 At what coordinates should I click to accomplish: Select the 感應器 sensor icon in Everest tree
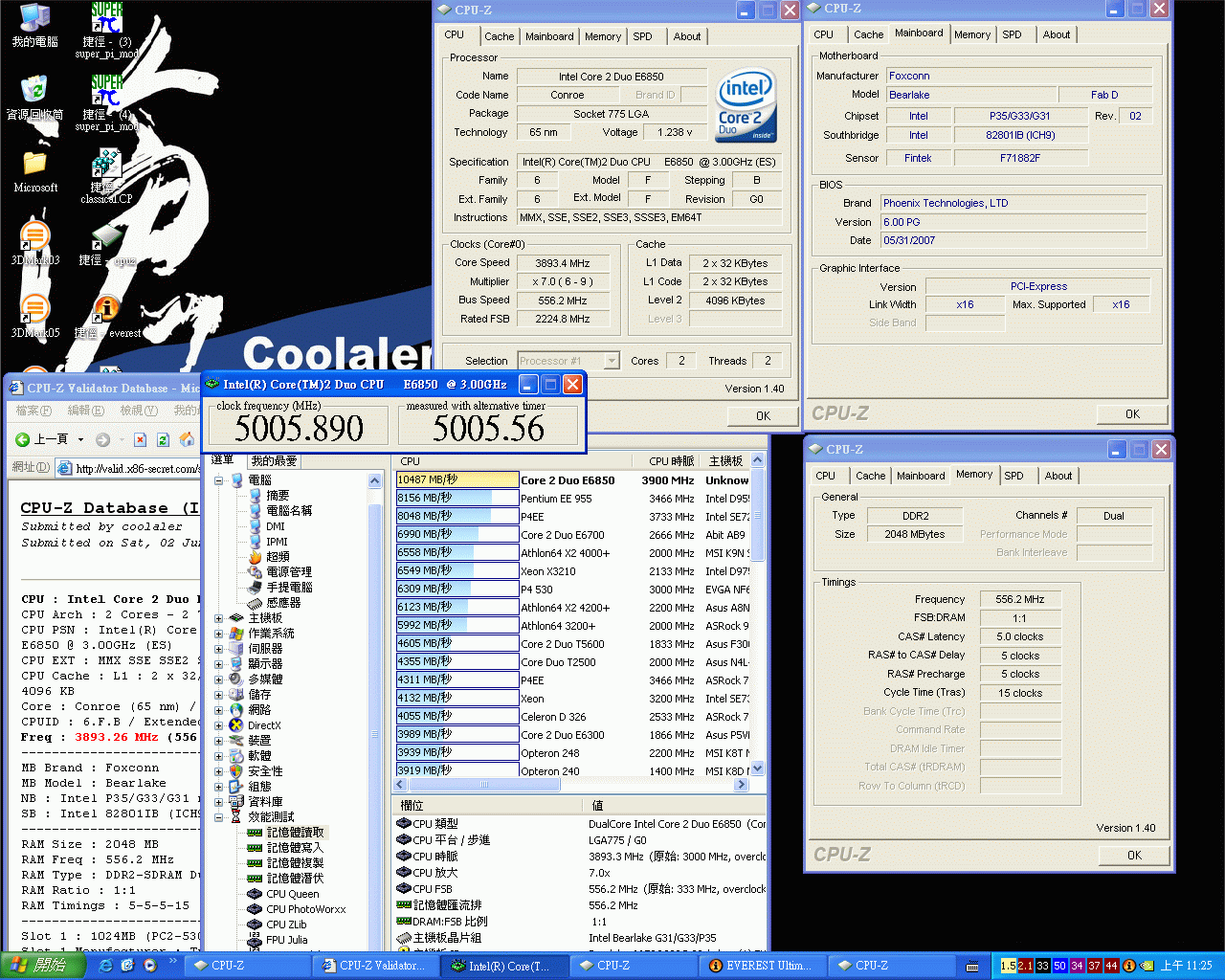[256, 603]
